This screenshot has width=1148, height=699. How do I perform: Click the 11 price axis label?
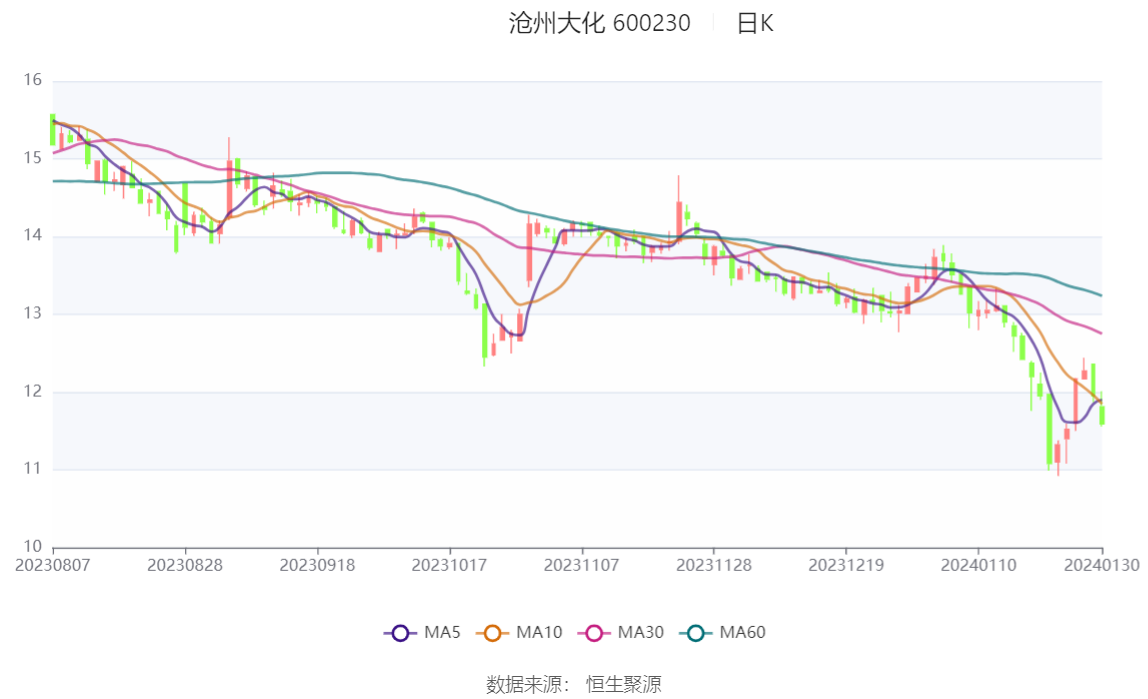point(32,468)
